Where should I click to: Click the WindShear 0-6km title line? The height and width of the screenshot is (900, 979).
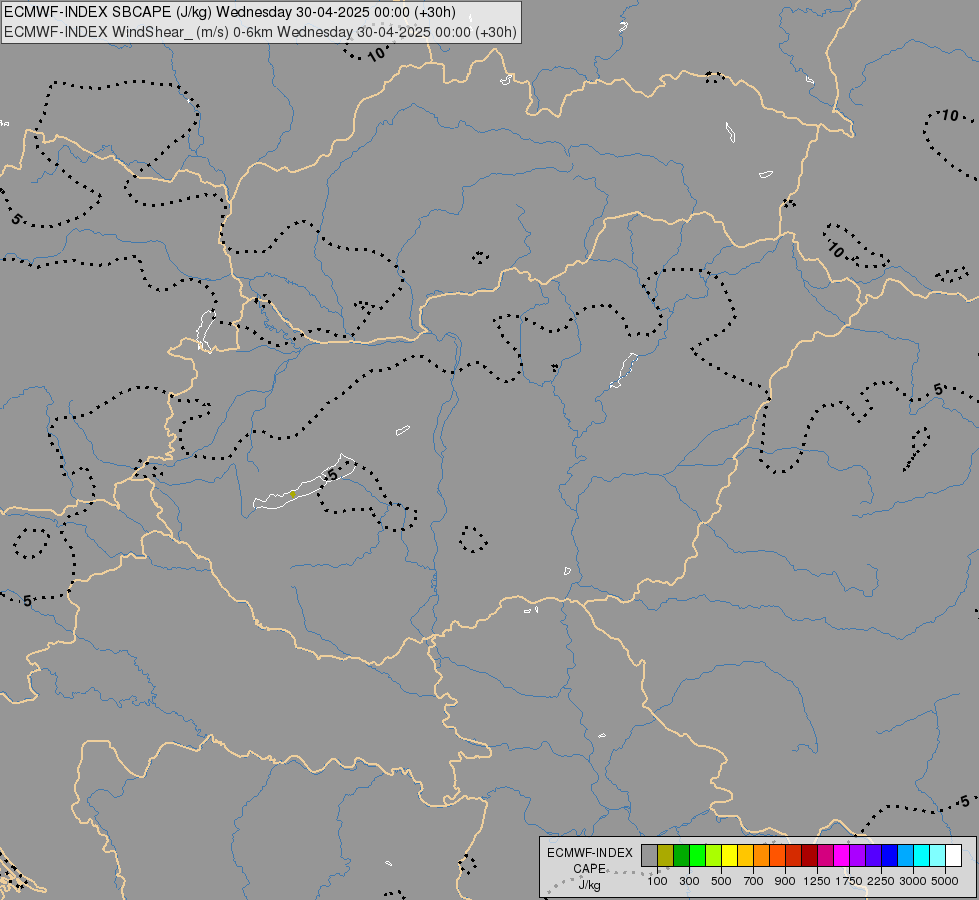(x=260, y=32)
